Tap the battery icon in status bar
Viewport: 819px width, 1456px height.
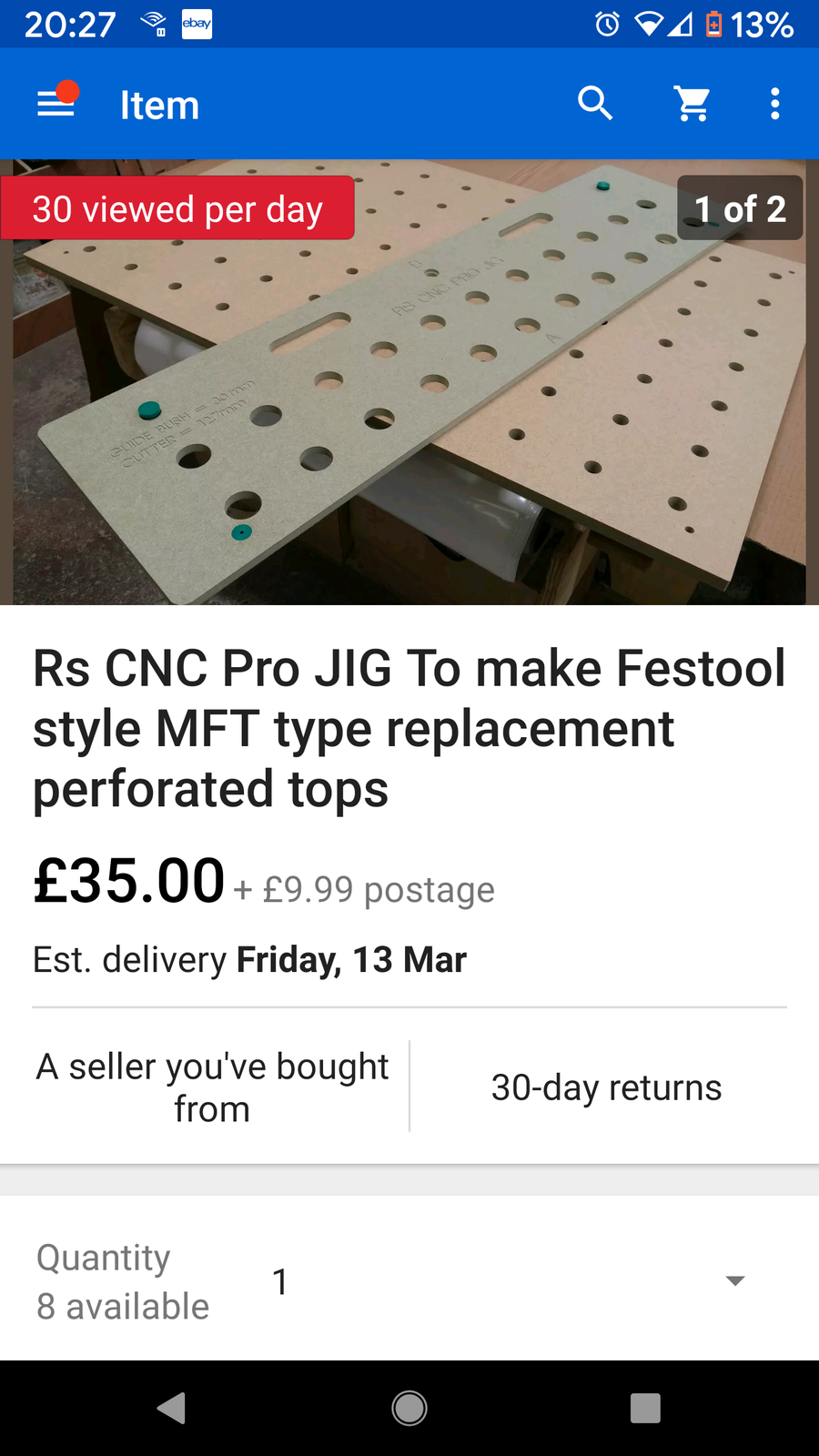[x=714, y=25]
